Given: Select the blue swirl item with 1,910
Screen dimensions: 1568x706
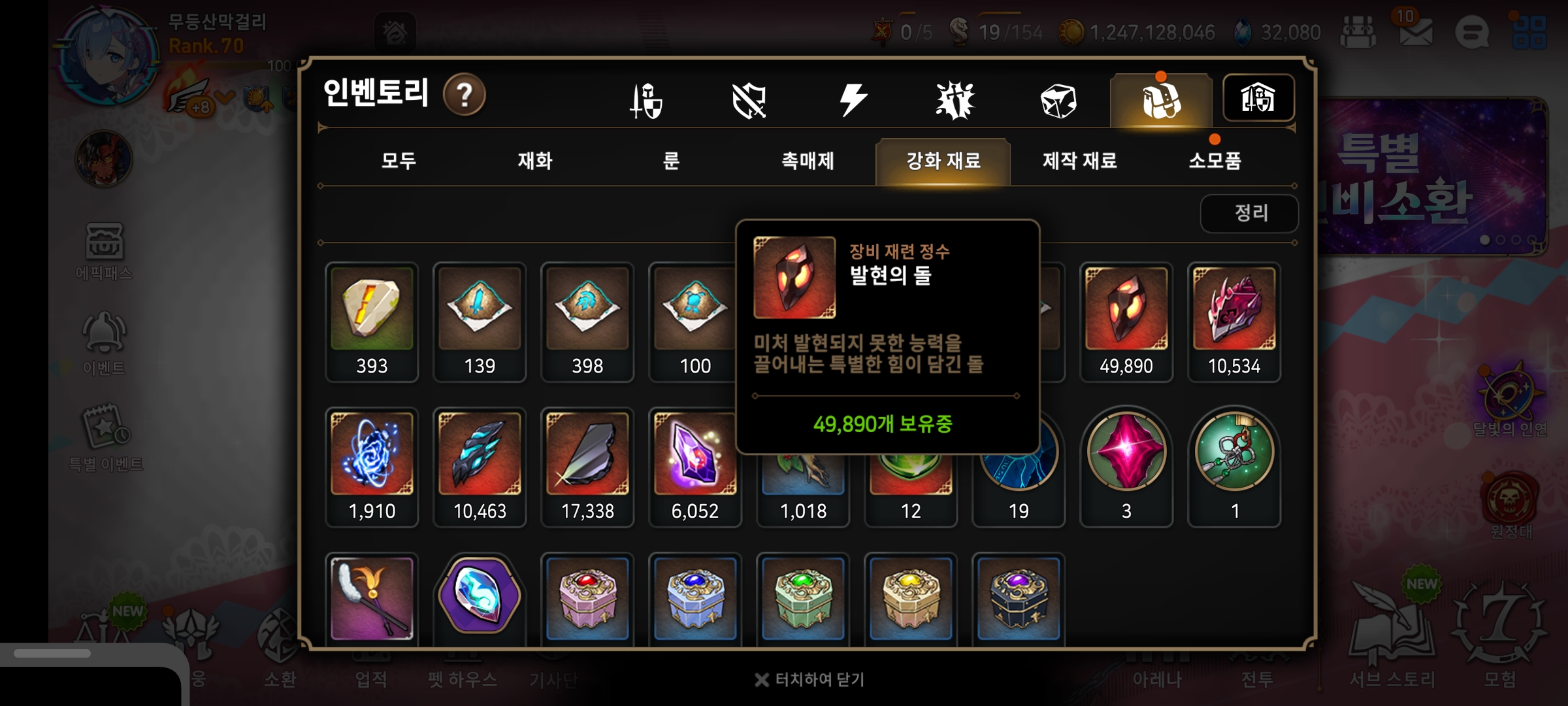Looking at the screenshot, I should pyautogui.click(x=372, y=467).
